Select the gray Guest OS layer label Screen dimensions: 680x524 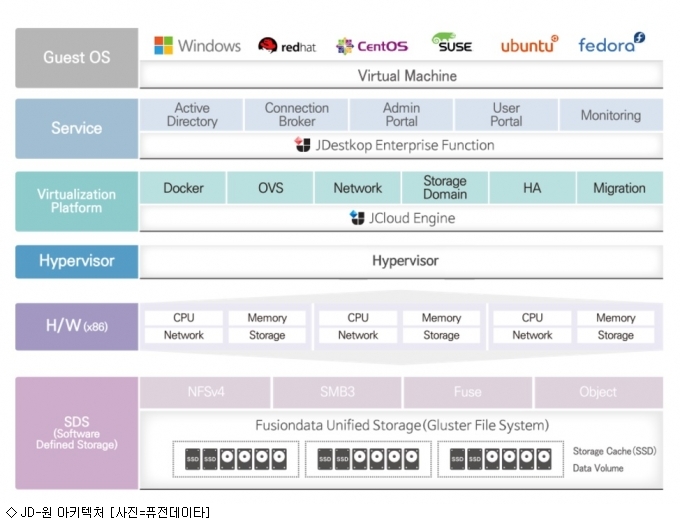[x=77, y=58]
